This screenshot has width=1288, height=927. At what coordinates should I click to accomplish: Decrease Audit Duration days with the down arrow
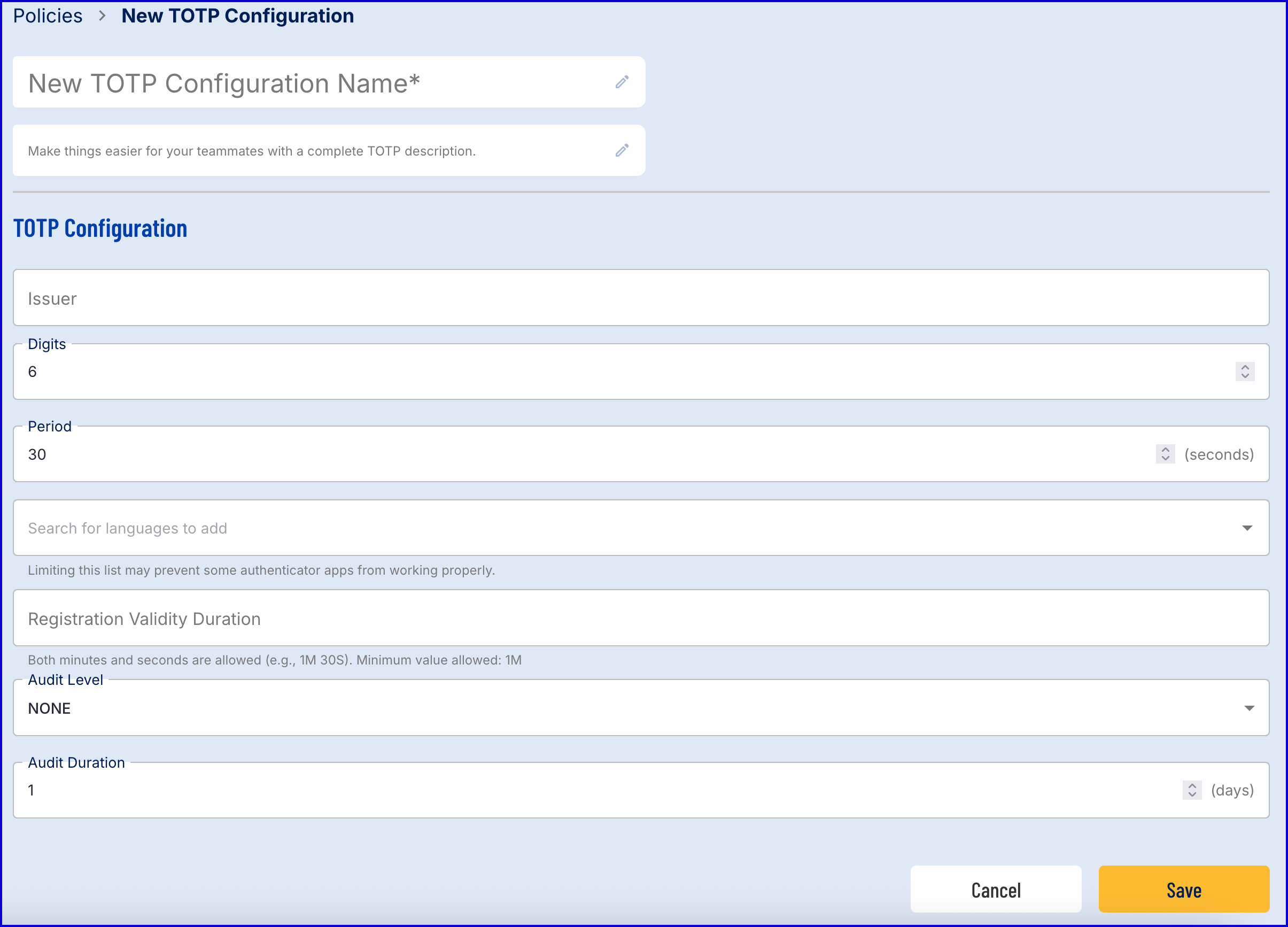point(1192,794)
